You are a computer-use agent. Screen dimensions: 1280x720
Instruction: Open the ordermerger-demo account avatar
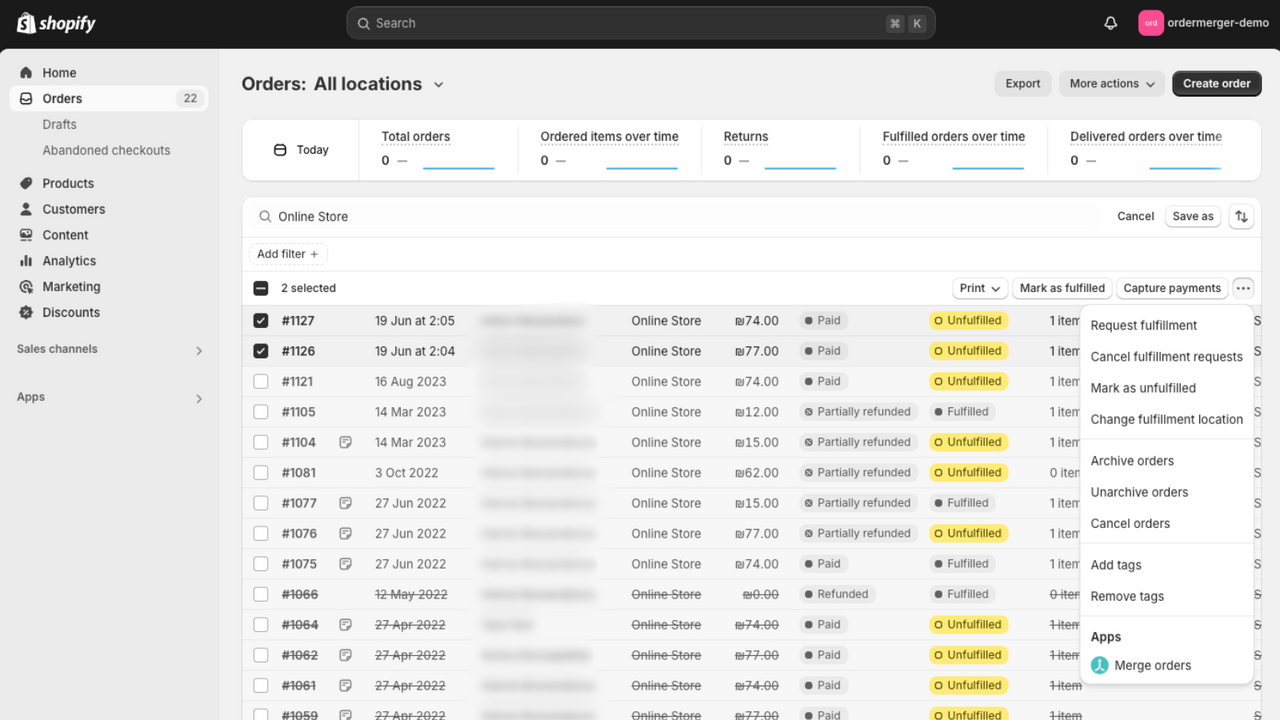coord(1151,23)
